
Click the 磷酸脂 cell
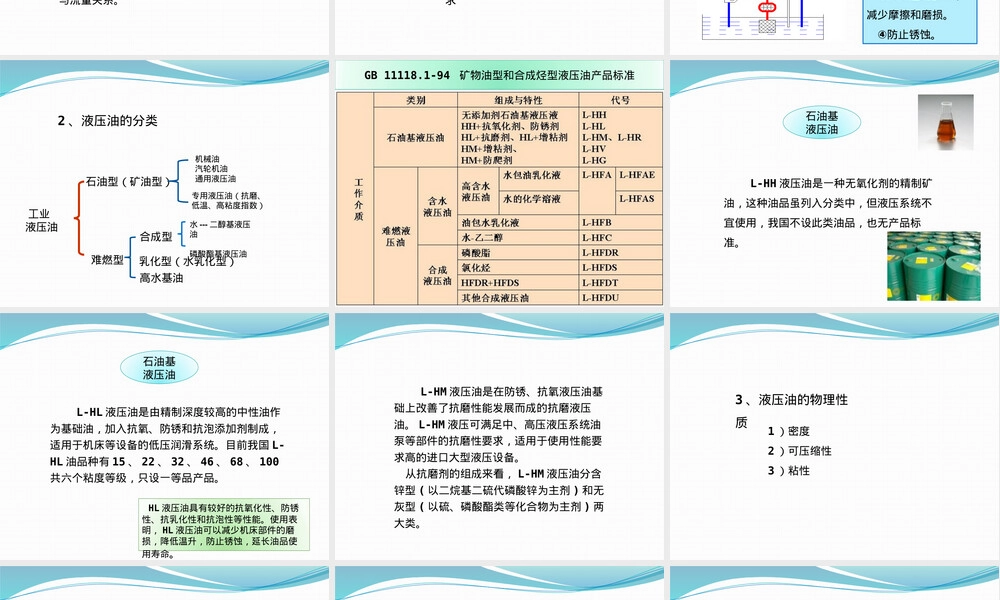coord(518,252)
